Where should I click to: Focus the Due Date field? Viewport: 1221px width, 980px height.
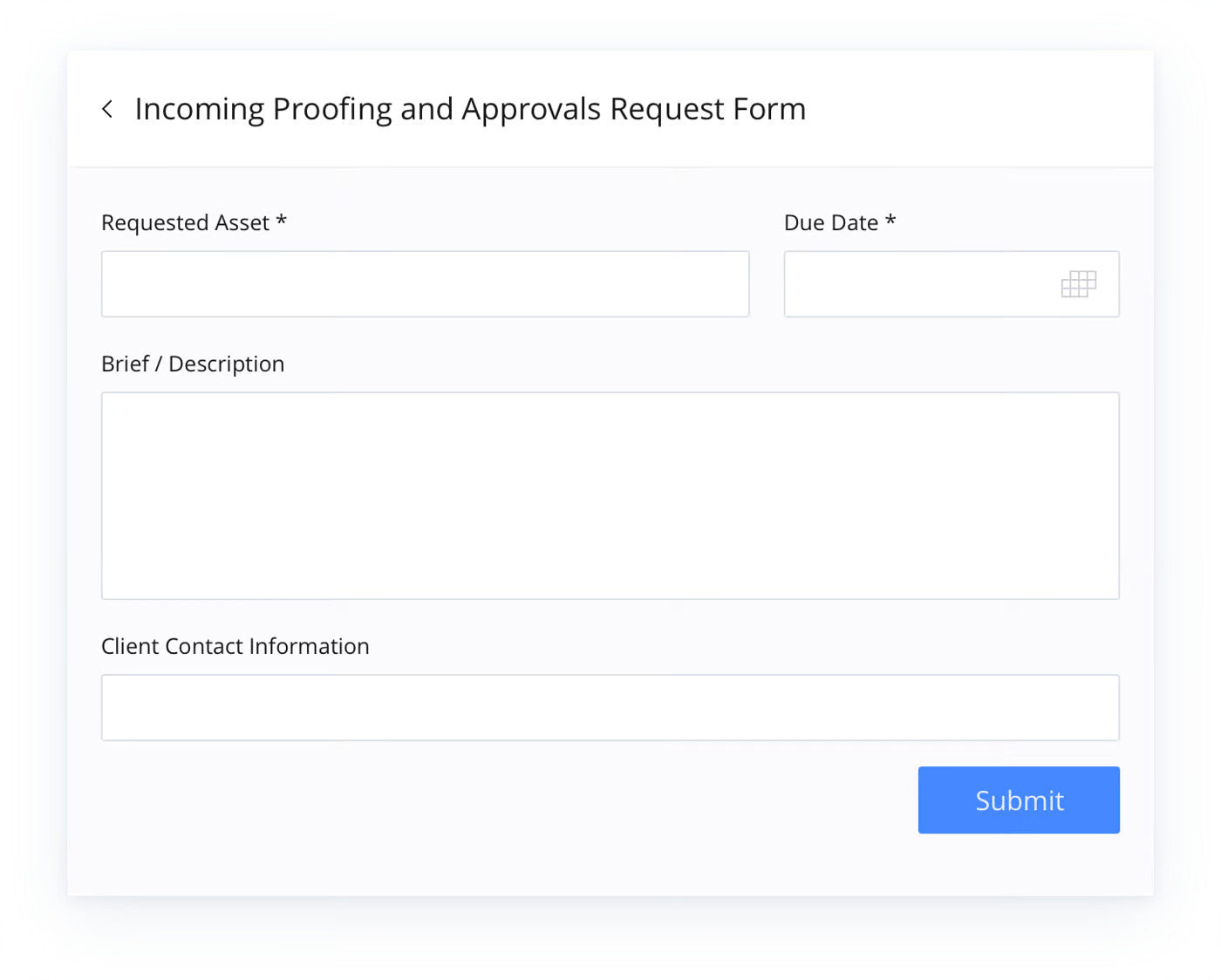pyautogui.click(x=952, y=284)
